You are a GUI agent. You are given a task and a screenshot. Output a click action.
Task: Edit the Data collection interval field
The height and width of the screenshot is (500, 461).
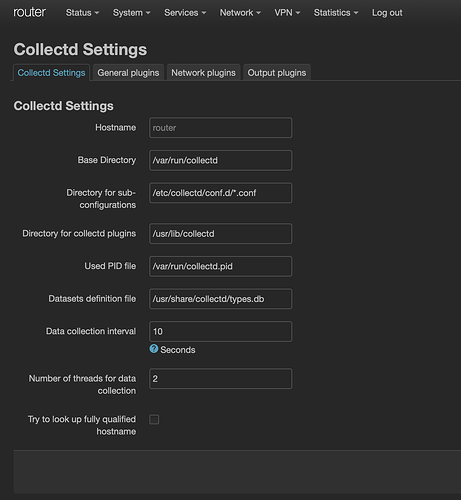pos(221,331)
